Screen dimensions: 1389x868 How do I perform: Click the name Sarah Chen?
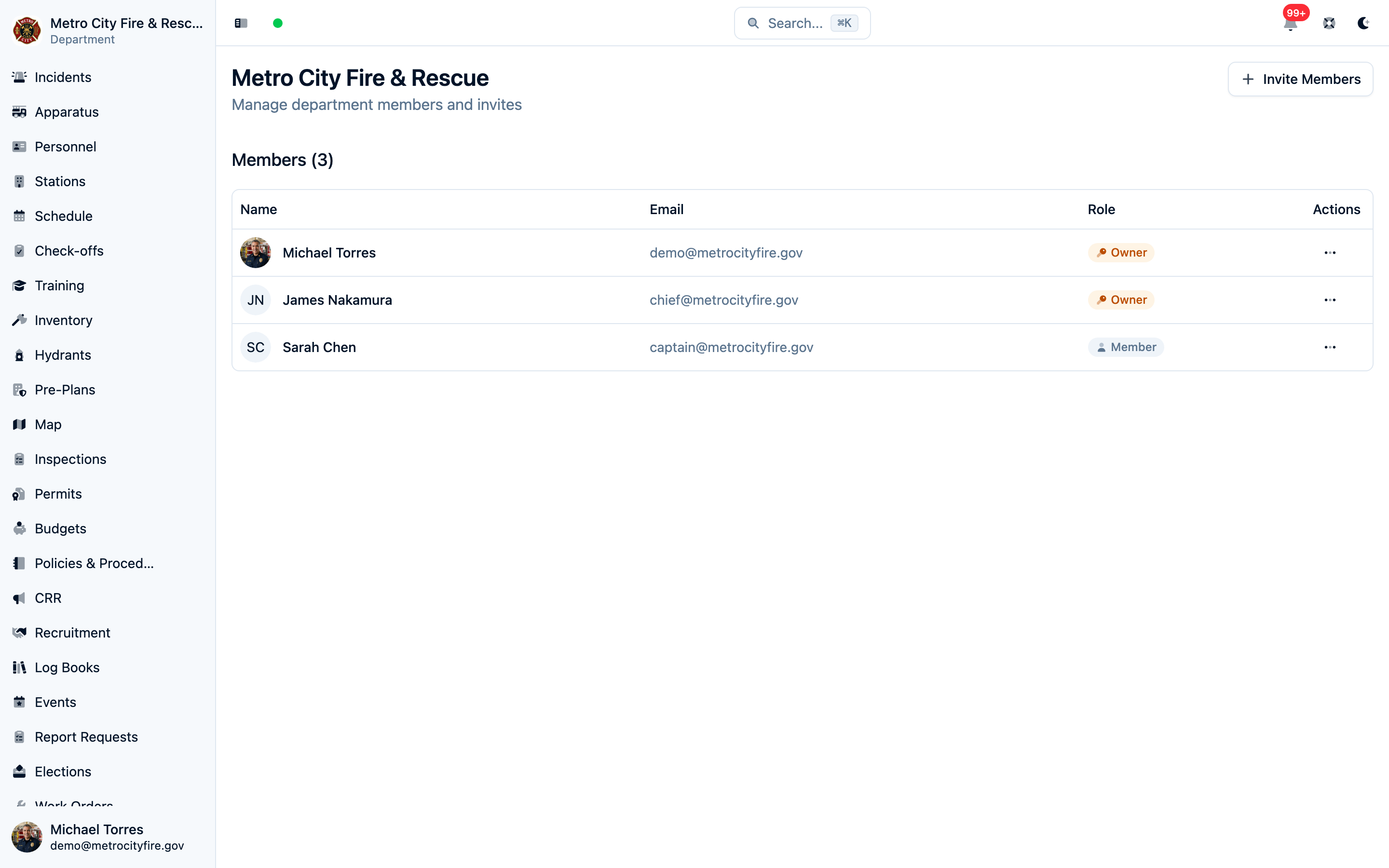tap(319, 347)
